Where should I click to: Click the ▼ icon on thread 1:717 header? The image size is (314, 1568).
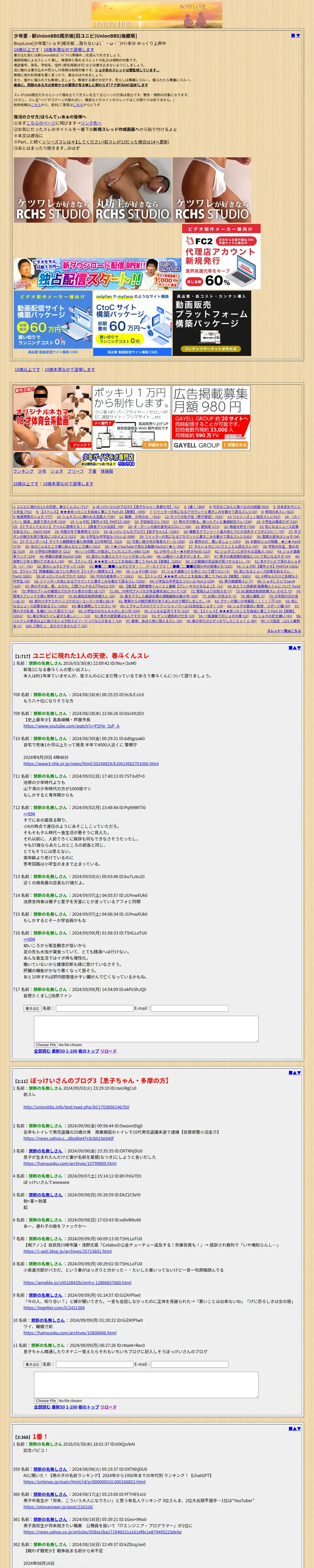point(299,647)
